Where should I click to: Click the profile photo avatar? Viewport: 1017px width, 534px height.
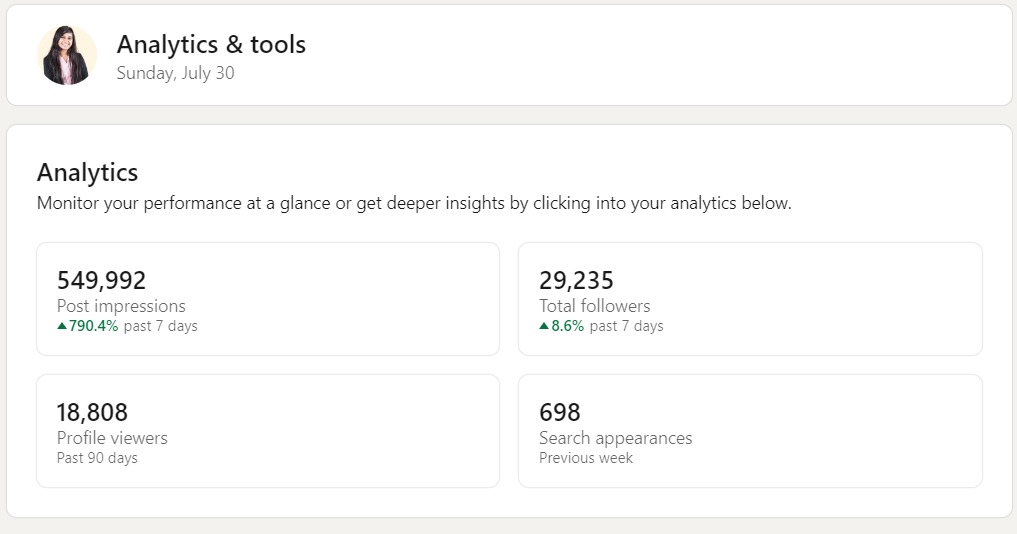[67, 55]
